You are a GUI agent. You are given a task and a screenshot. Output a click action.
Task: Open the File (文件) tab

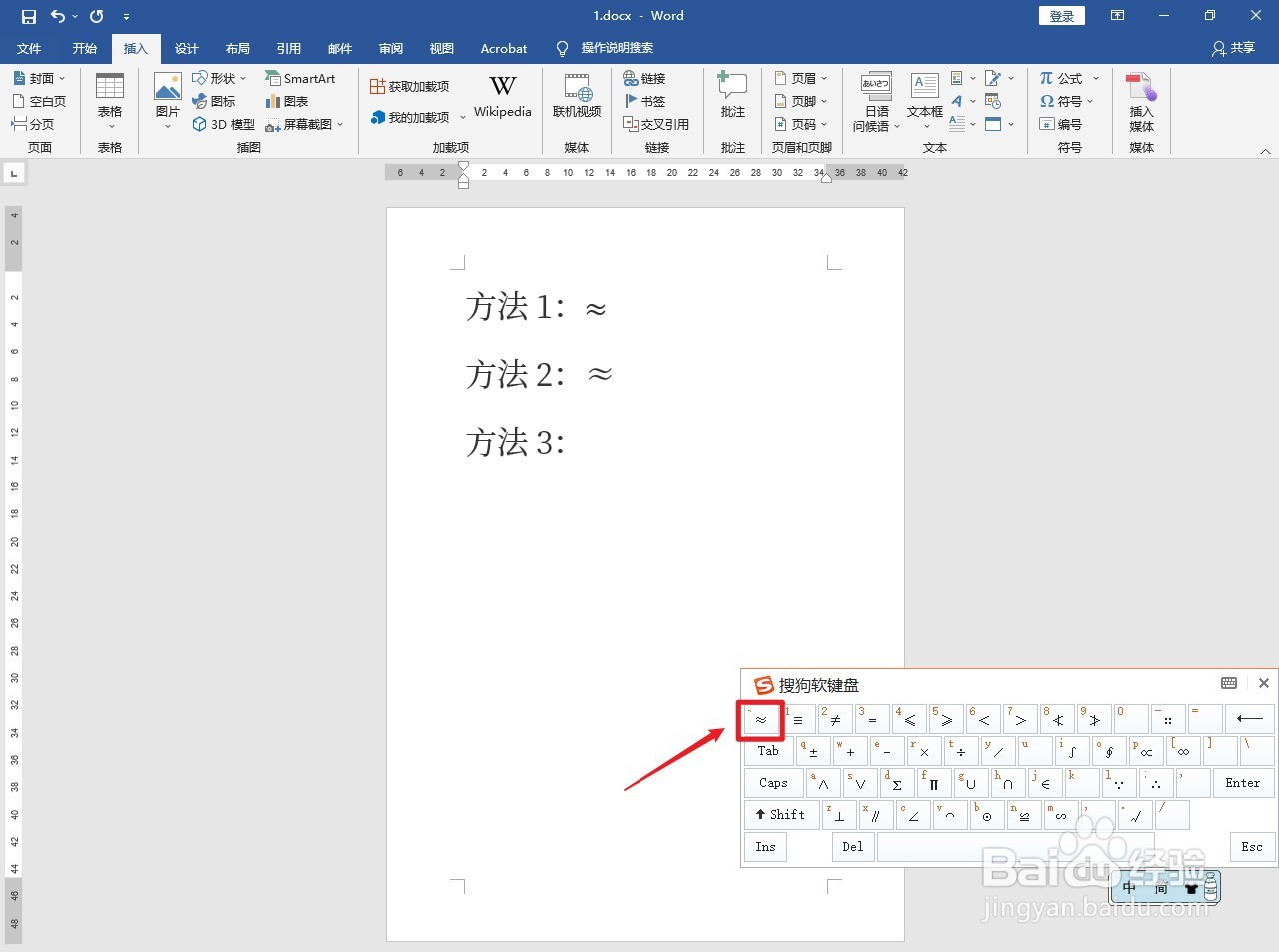coord(29,48)
